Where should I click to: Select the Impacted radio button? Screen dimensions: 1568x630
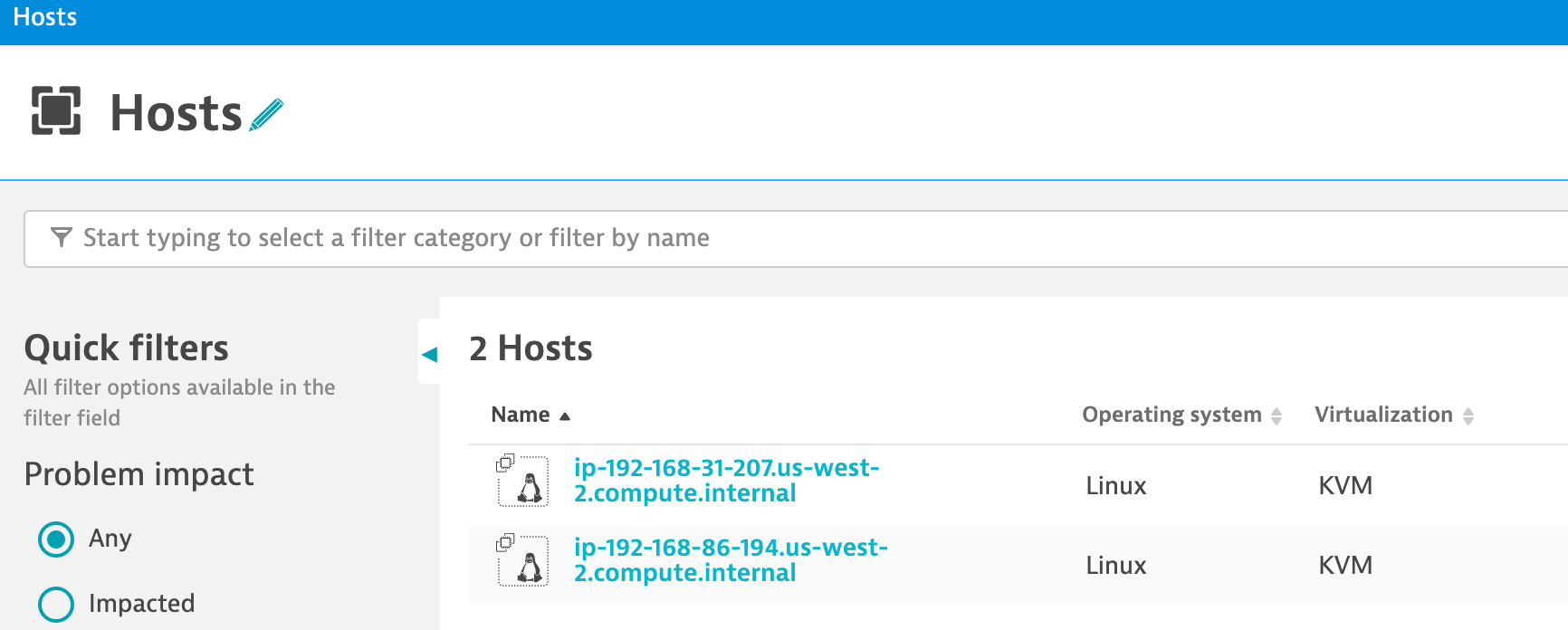pos(56,604)
